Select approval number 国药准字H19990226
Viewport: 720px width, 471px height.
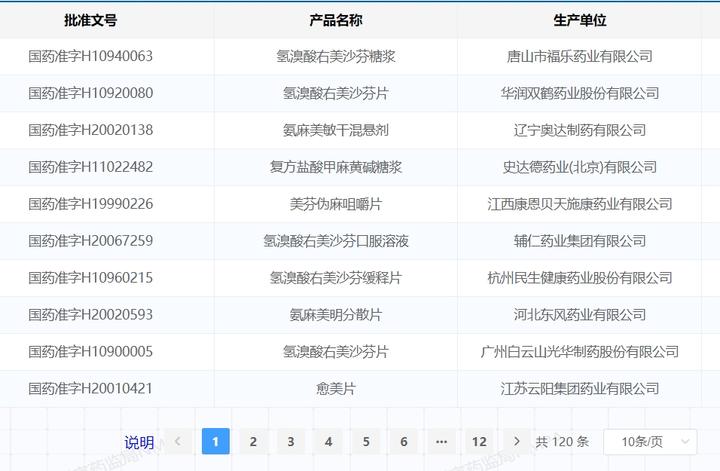pyautogui.click(x=90, y=204)
